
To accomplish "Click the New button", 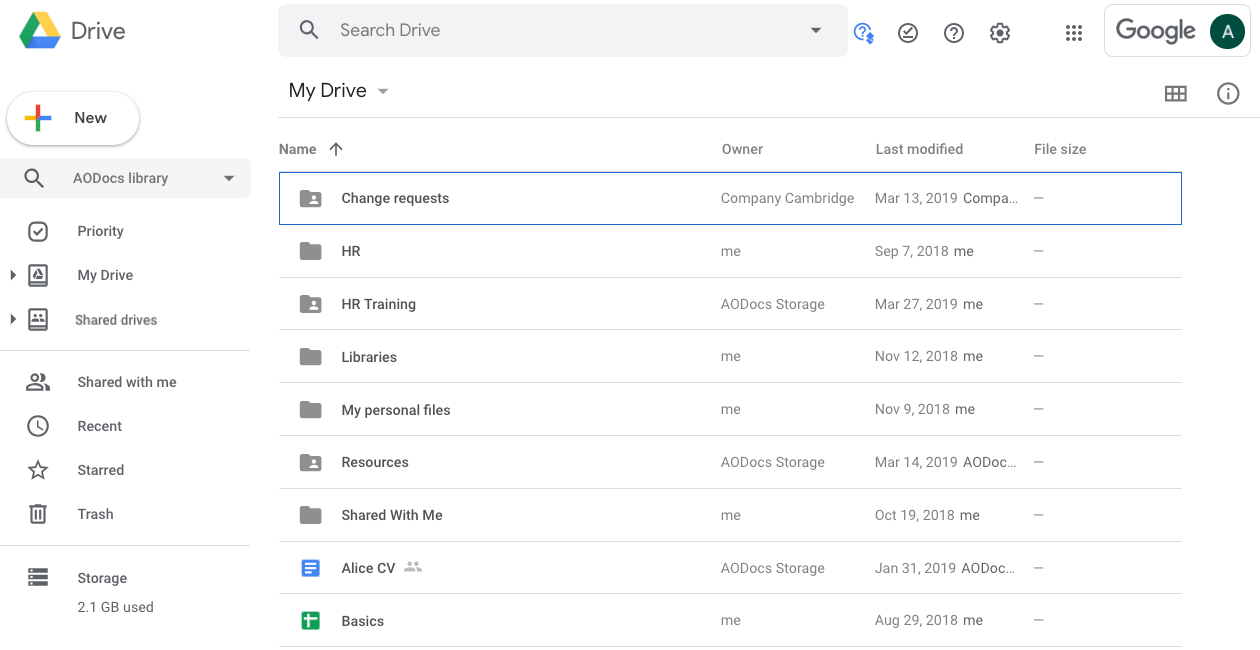I will [x=73, y=118].
